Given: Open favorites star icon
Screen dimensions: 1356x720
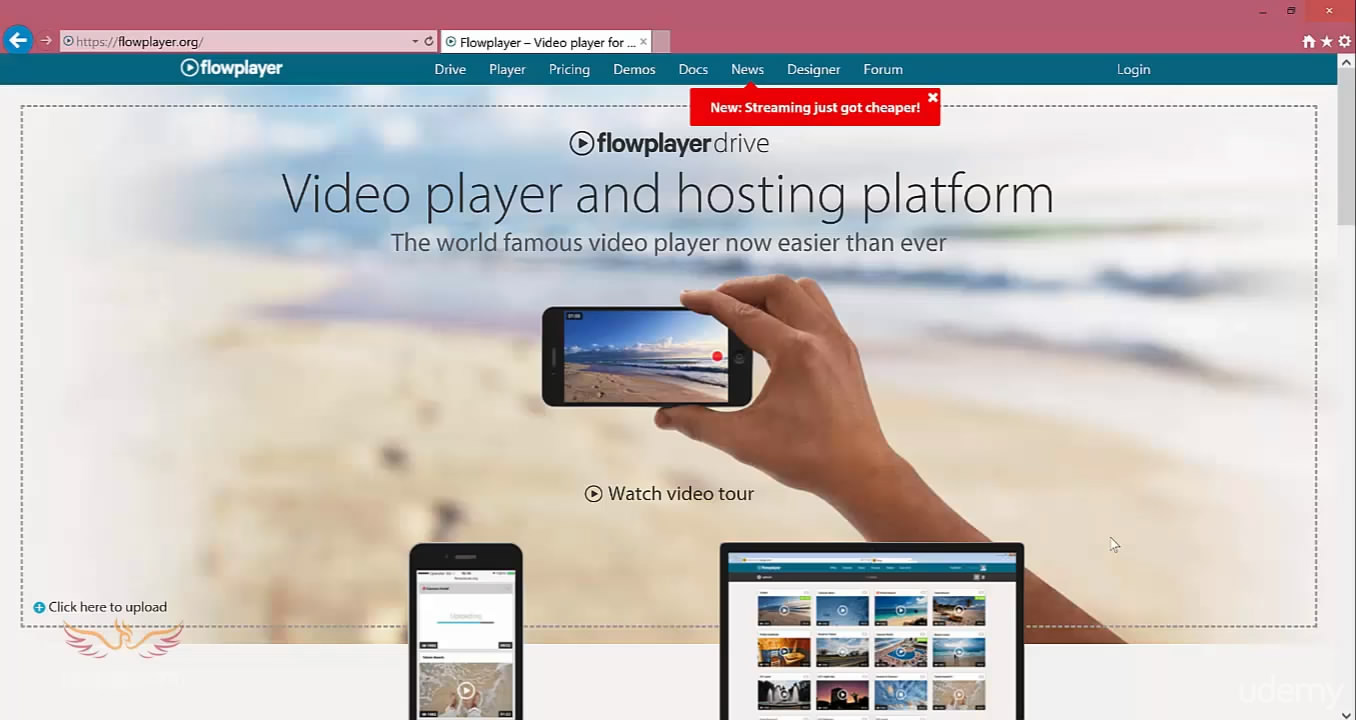Looking at the screenshot, I should pyautogui.click(x=1326, y=42).
